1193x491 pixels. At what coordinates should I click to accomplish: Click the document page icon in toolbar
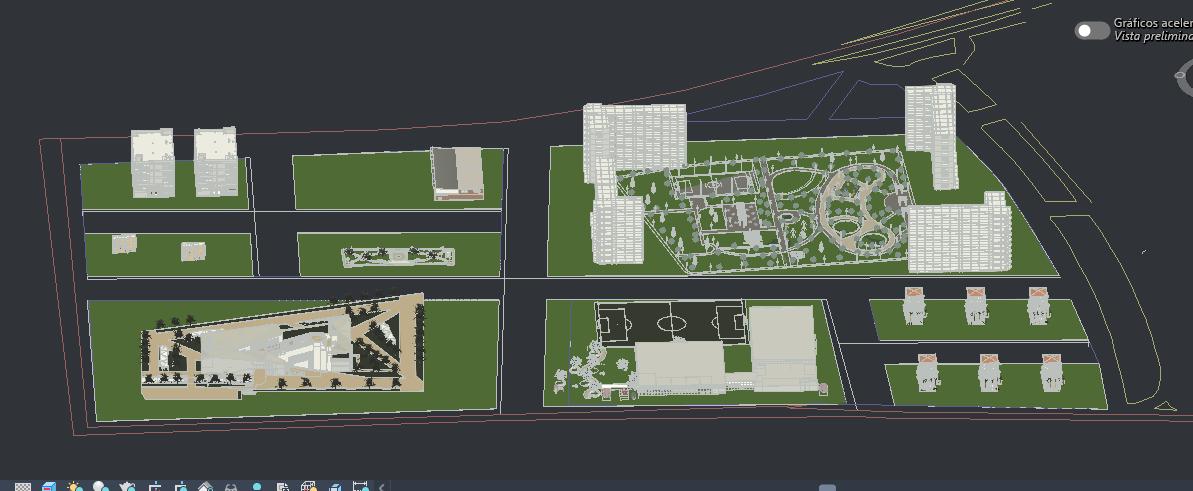[x=283, y=487]
